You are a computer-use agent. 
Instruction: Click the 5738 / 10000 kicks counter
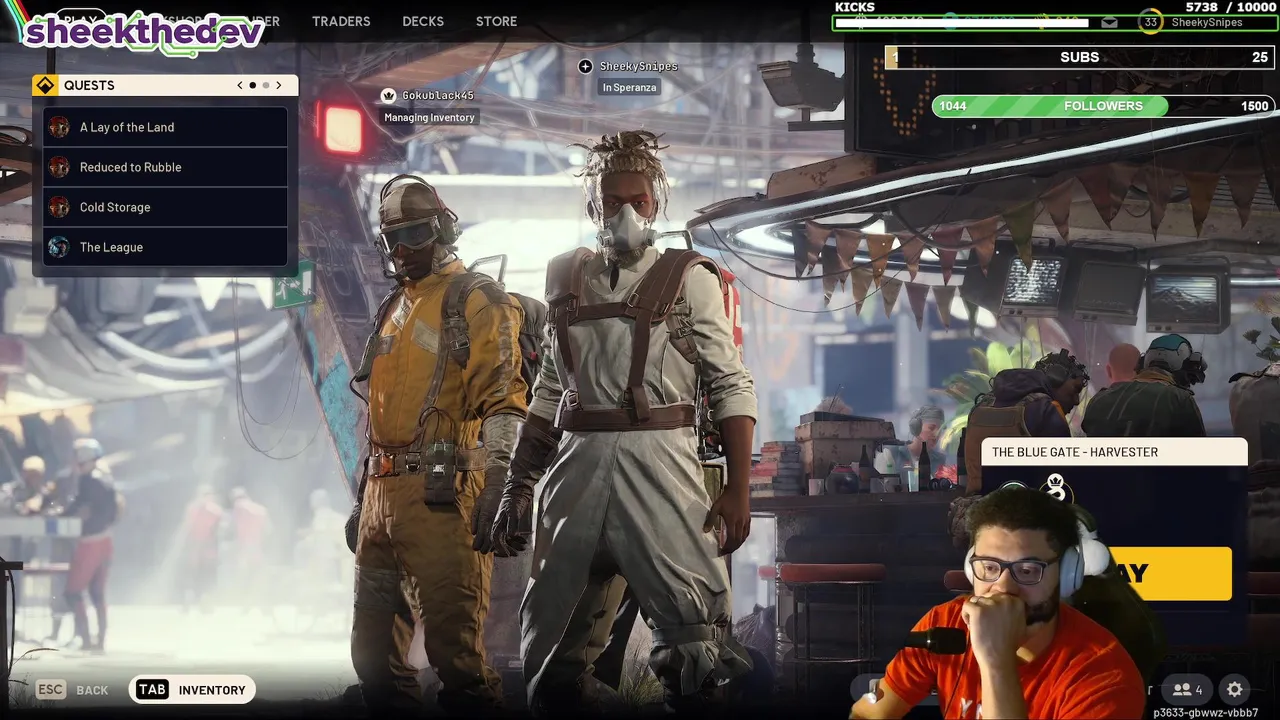(1230, 7)
